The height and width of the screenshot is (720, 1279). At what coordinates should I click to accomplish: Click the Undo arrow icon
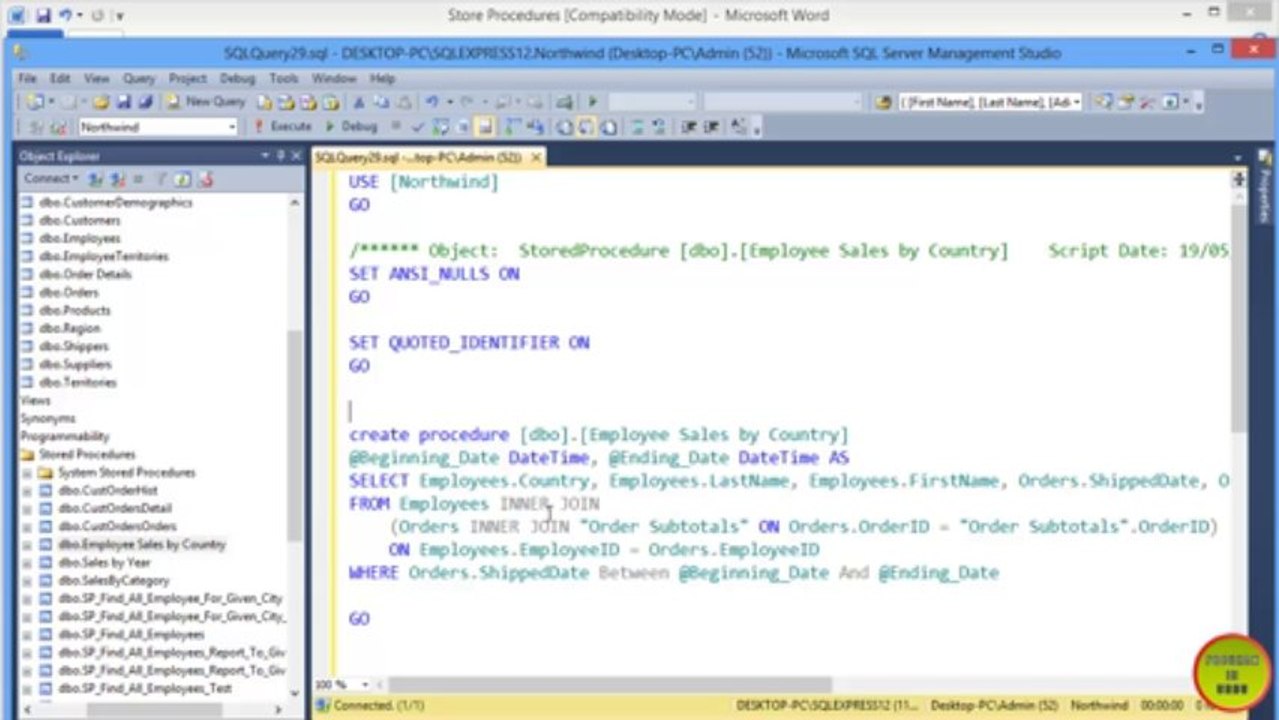(x=432, y=102)
